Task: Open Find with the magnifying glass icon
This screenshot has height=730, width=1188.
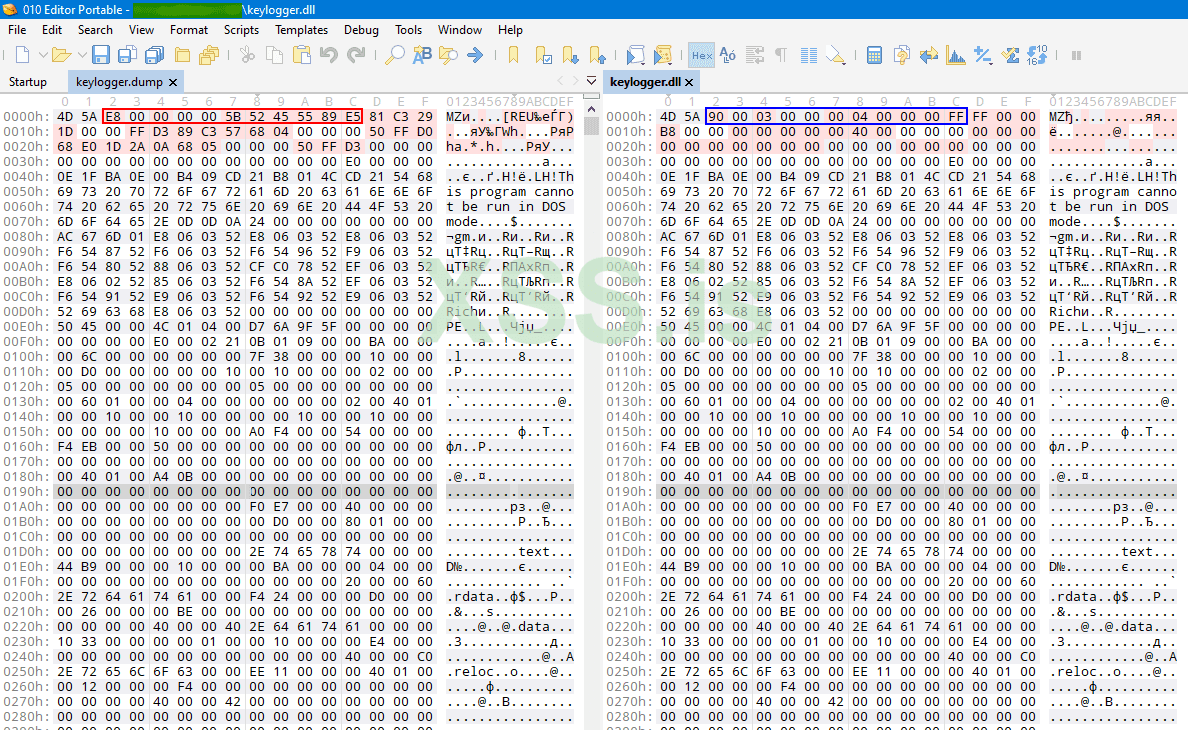Action: click(395, 55)
